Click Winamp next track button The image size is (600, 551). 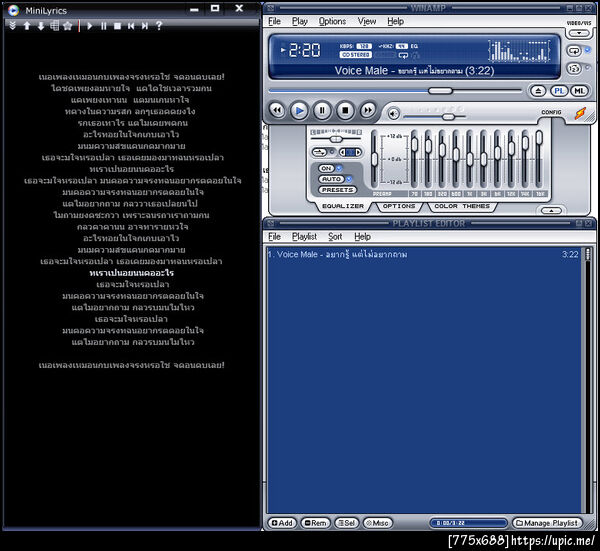[367, 111]
